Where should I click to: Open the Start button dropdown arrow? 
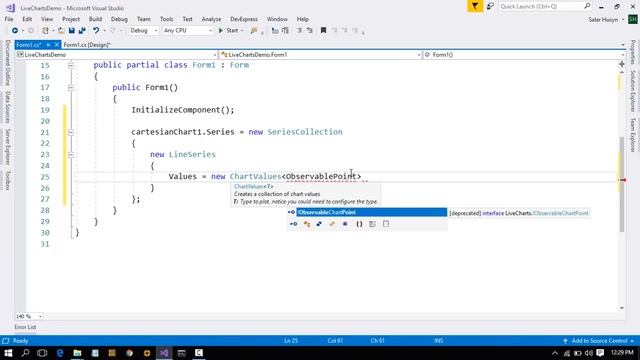coord(242,31)
